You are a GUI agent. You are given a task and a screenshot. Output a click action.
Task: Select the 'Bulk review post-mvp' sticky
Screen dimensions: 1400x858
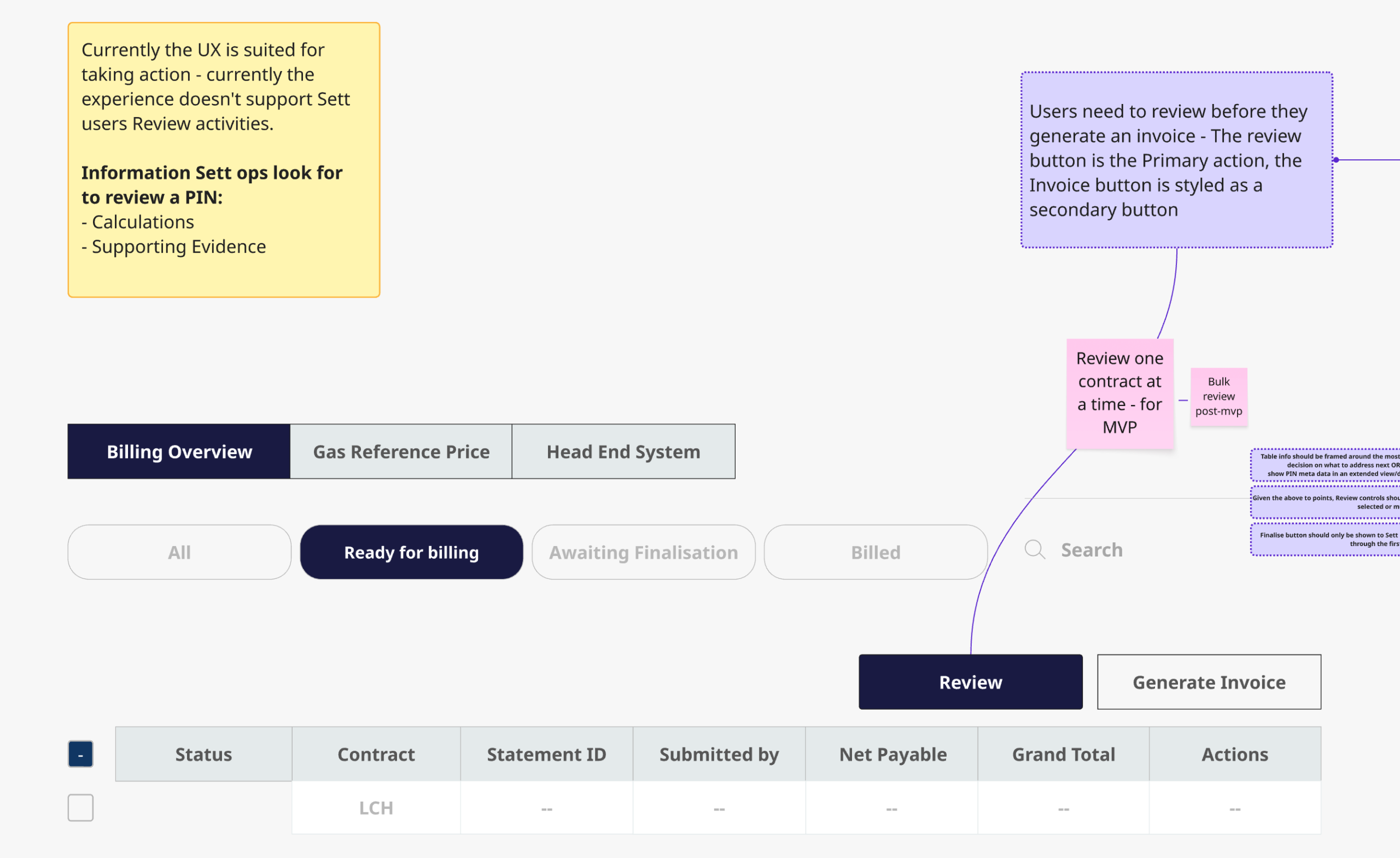pyautogui.click(x=1219, y=396)
